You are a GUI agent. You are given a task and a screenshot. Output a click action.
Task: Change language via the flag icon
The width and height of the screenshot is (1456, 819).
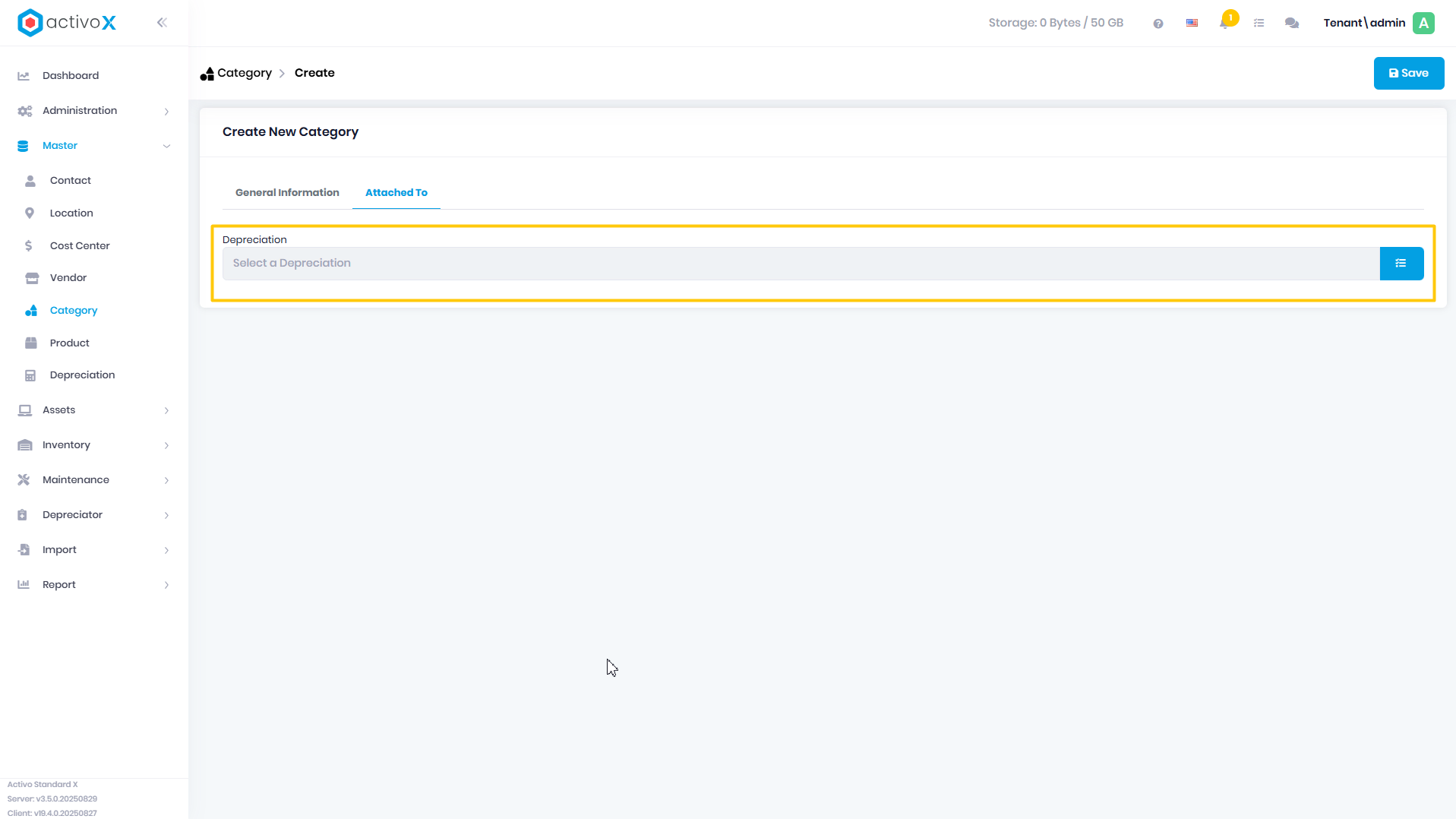tap(1192, 24)
